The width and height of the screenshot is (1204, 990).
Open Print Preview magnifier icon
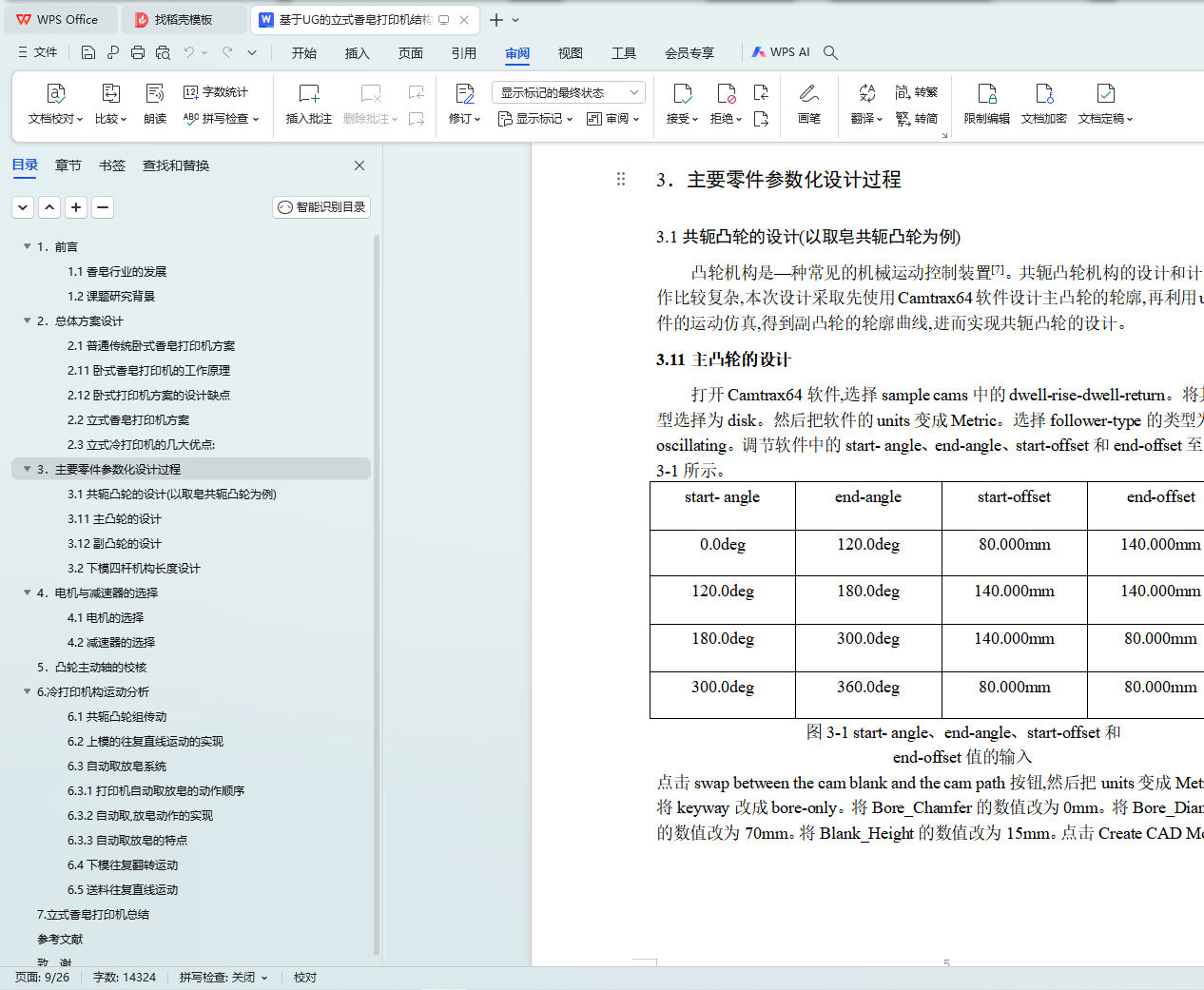click(163, 52)
